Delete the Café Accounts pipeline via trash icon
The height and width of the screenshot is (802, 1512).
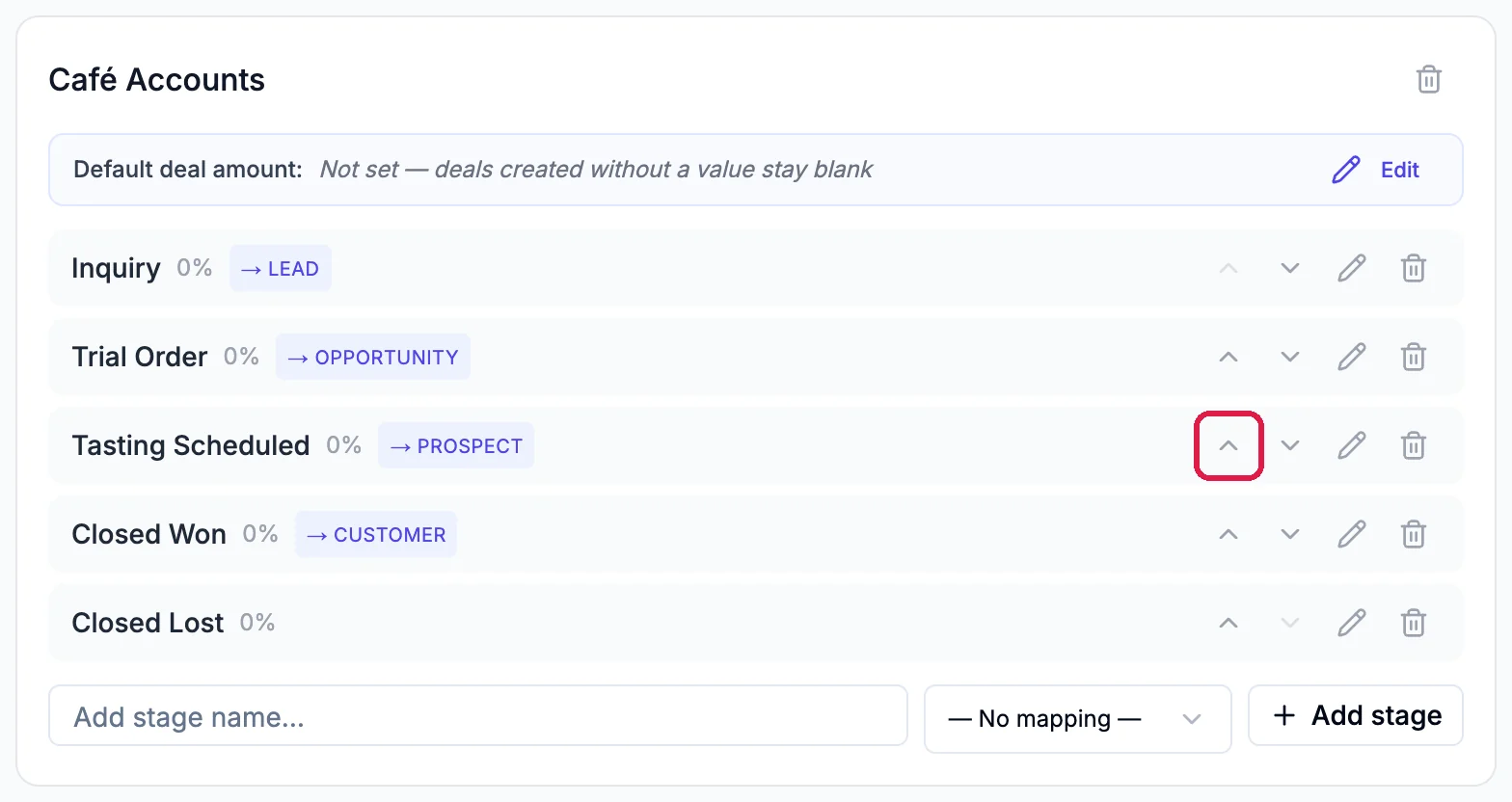point(1428,79)
